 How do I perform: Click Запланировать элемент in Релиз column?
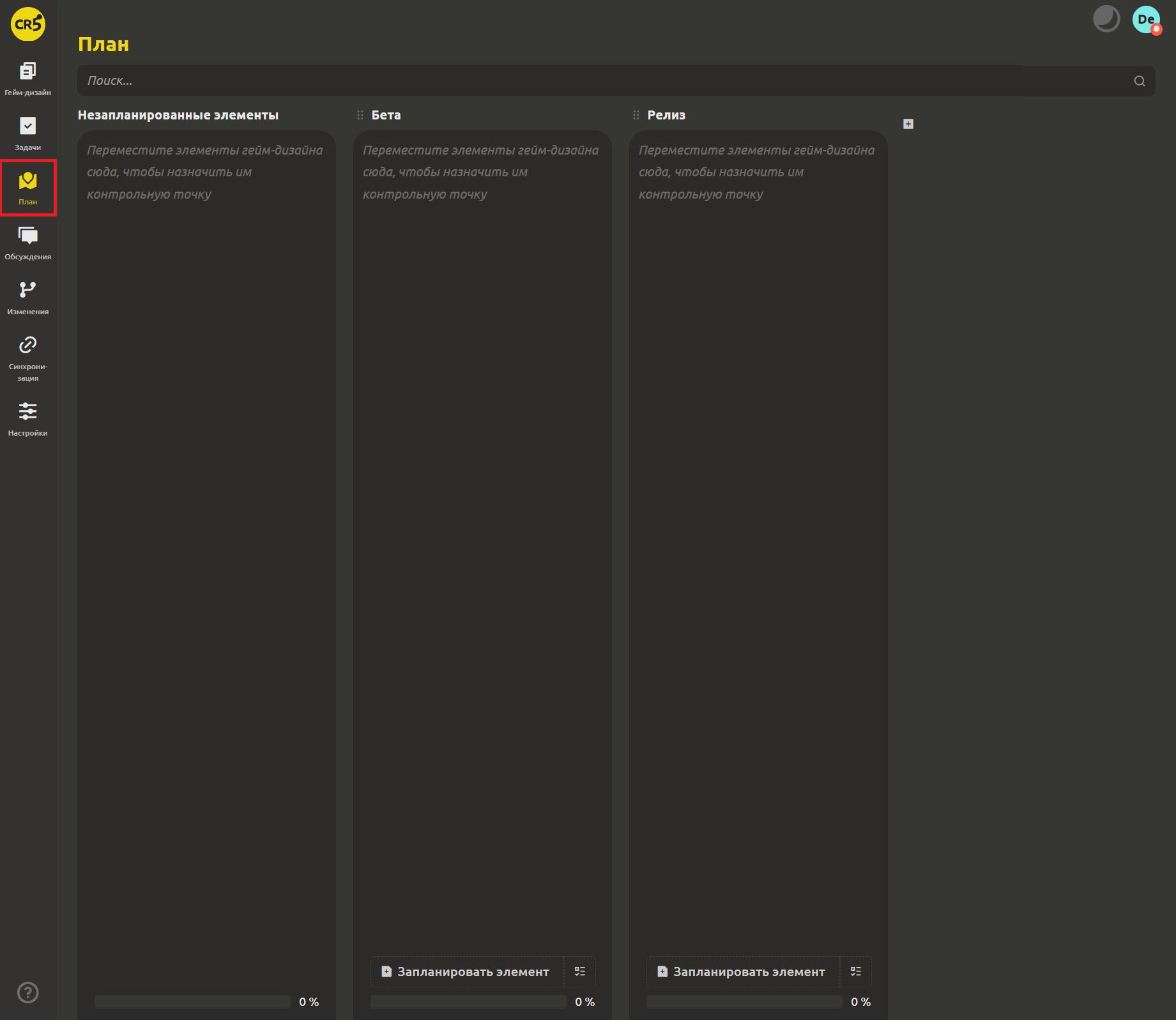pos(743,971)
